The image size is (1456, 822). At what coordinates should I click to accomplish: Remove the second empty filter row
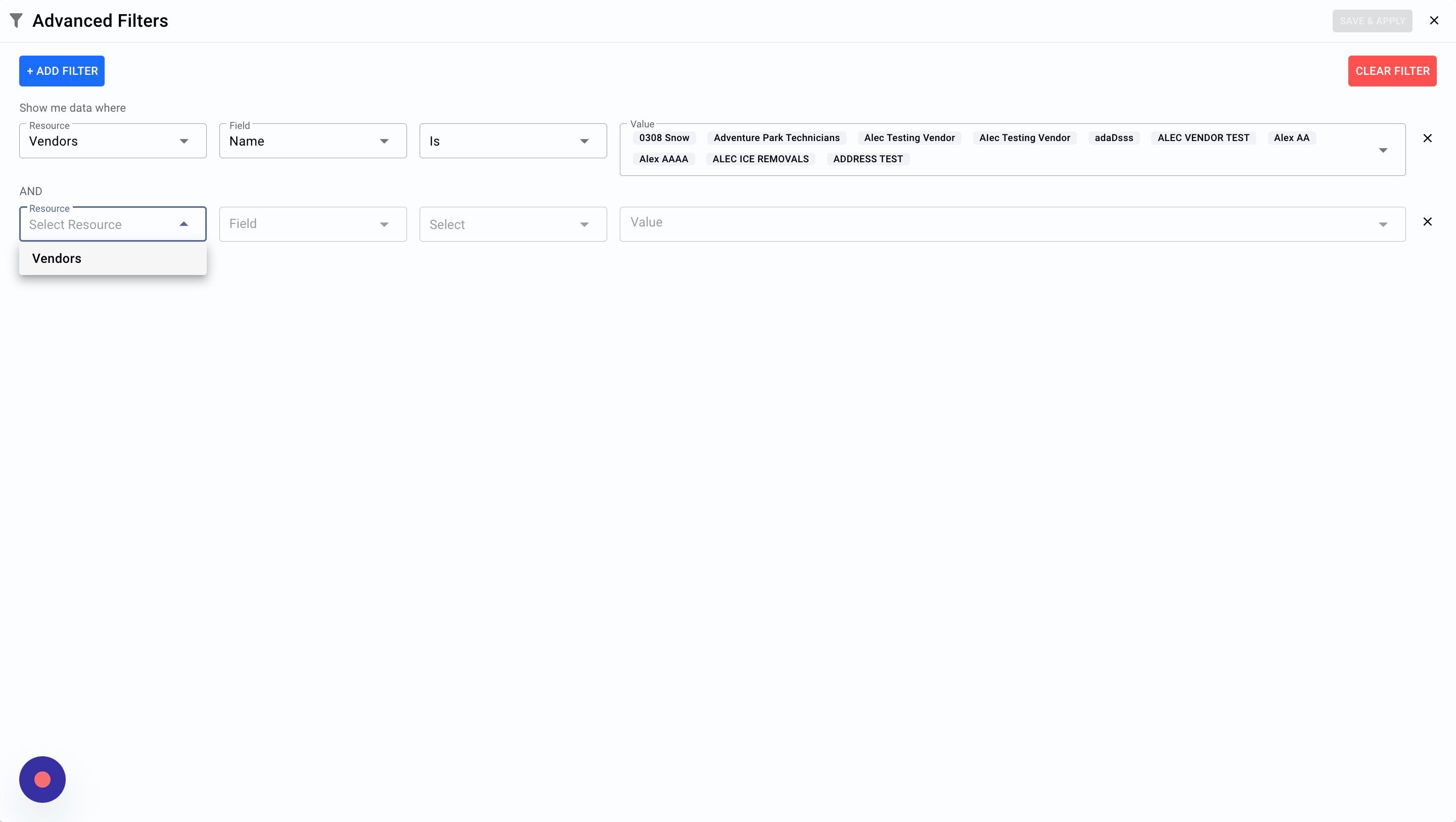pyautogui.click(x=1427, y=221)
